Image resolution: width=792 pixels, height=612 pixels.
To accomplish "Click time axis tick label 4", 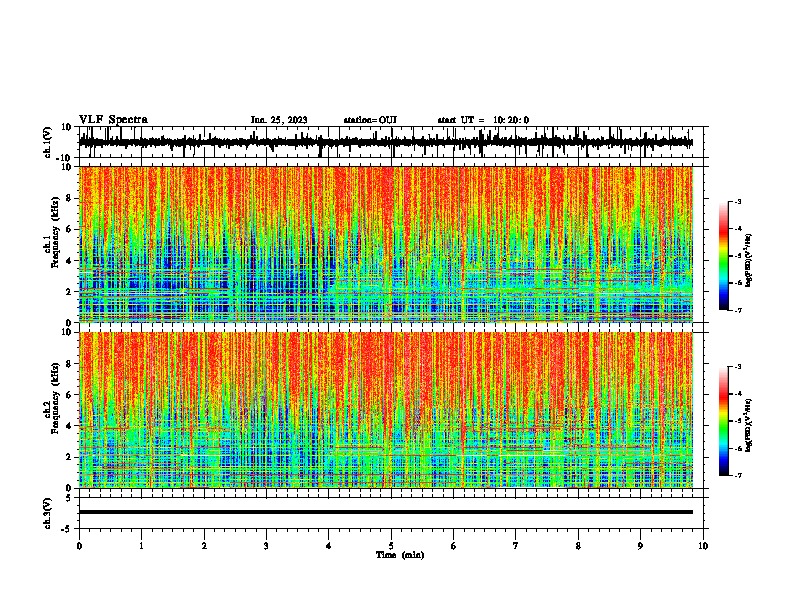I will coord(329,546).
